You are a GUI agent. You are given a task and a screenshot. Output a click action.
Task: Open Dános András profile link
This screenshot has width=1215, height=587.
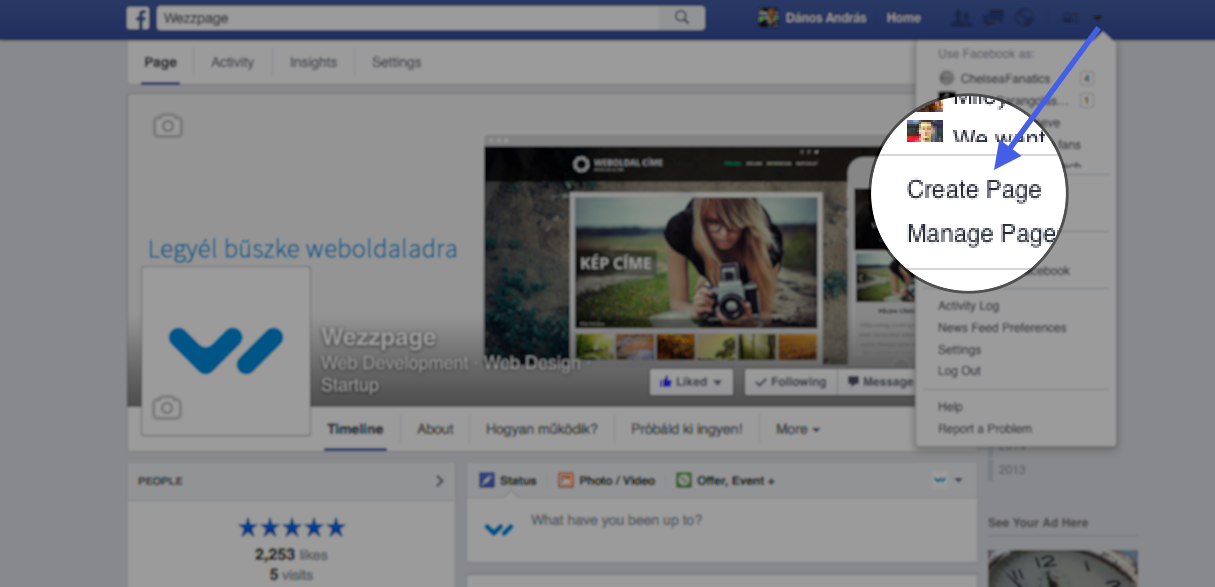[x=826, y=18]
